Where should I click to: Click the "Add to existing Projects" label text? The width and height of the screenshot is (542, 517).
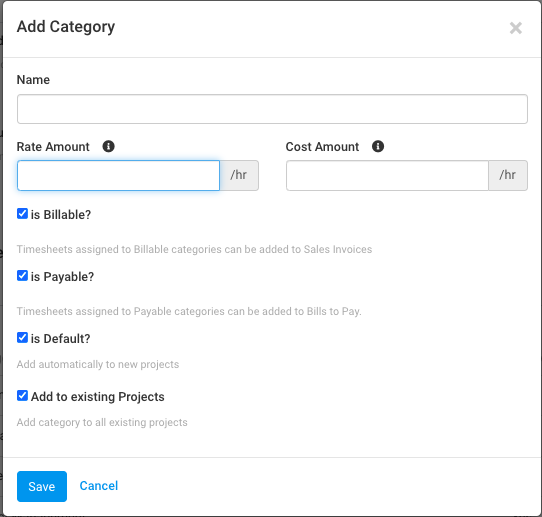(x=97, y=397)
